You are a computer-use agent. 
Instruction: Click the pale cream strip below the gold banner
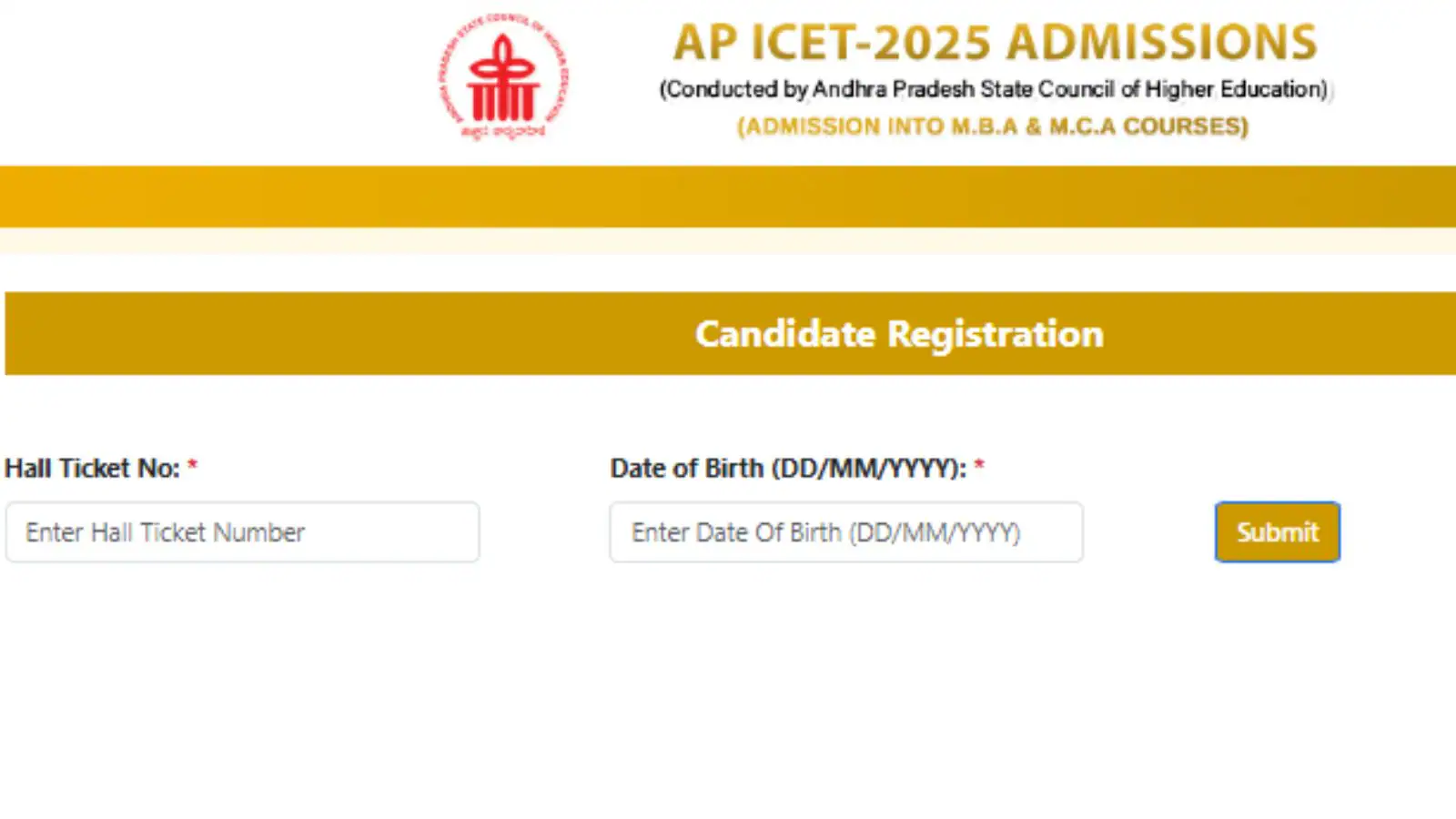tap(728, 240)
